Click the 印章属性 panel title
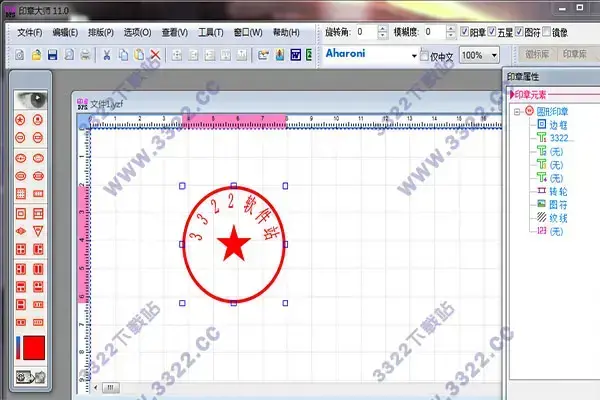Viewport: 600px width, 400px height. (523, 77)
